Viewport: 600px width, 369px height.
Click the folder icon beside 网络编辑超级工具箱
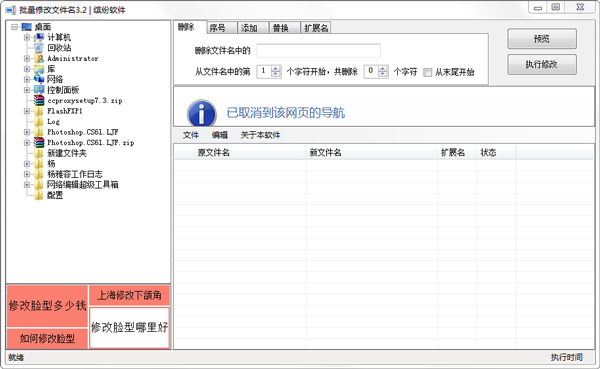[39, 184]
